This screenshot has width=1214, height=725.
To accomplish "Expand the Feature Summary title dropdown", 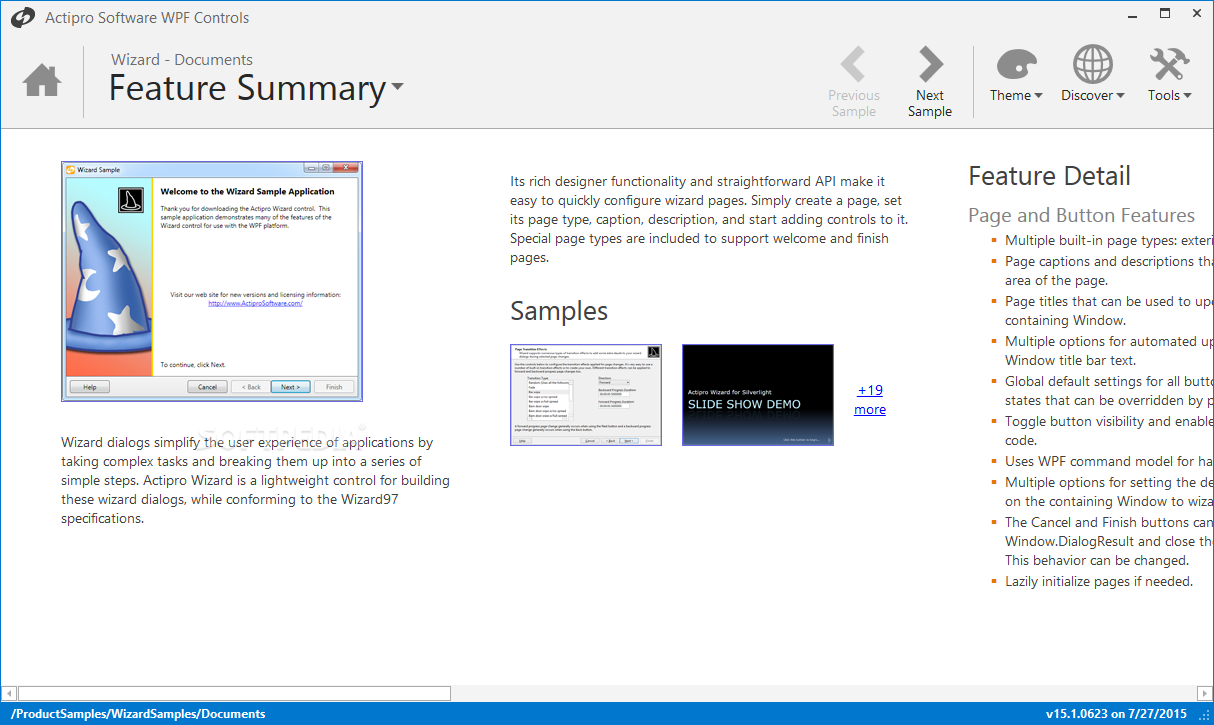I will coord(398,87).
